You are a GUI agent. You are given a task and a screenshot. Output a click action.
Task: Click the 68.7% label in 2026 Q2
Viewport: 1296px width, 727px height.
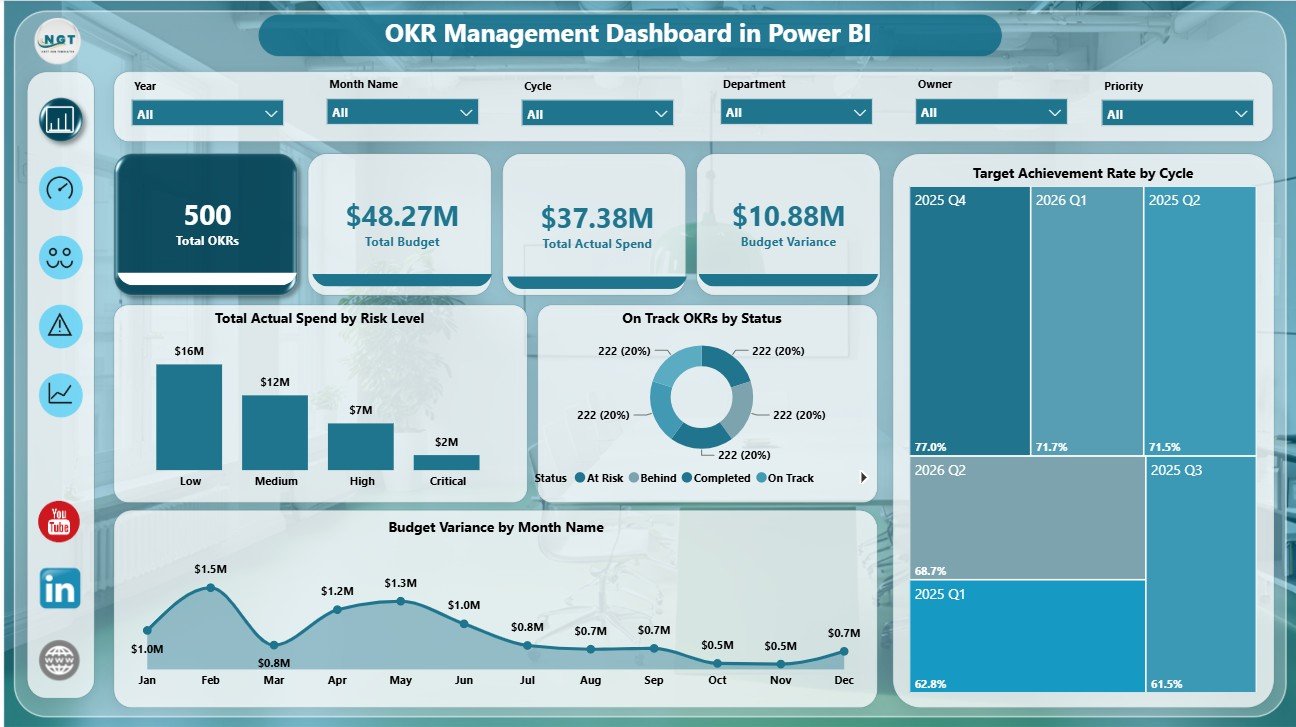[x=929, y=571]
